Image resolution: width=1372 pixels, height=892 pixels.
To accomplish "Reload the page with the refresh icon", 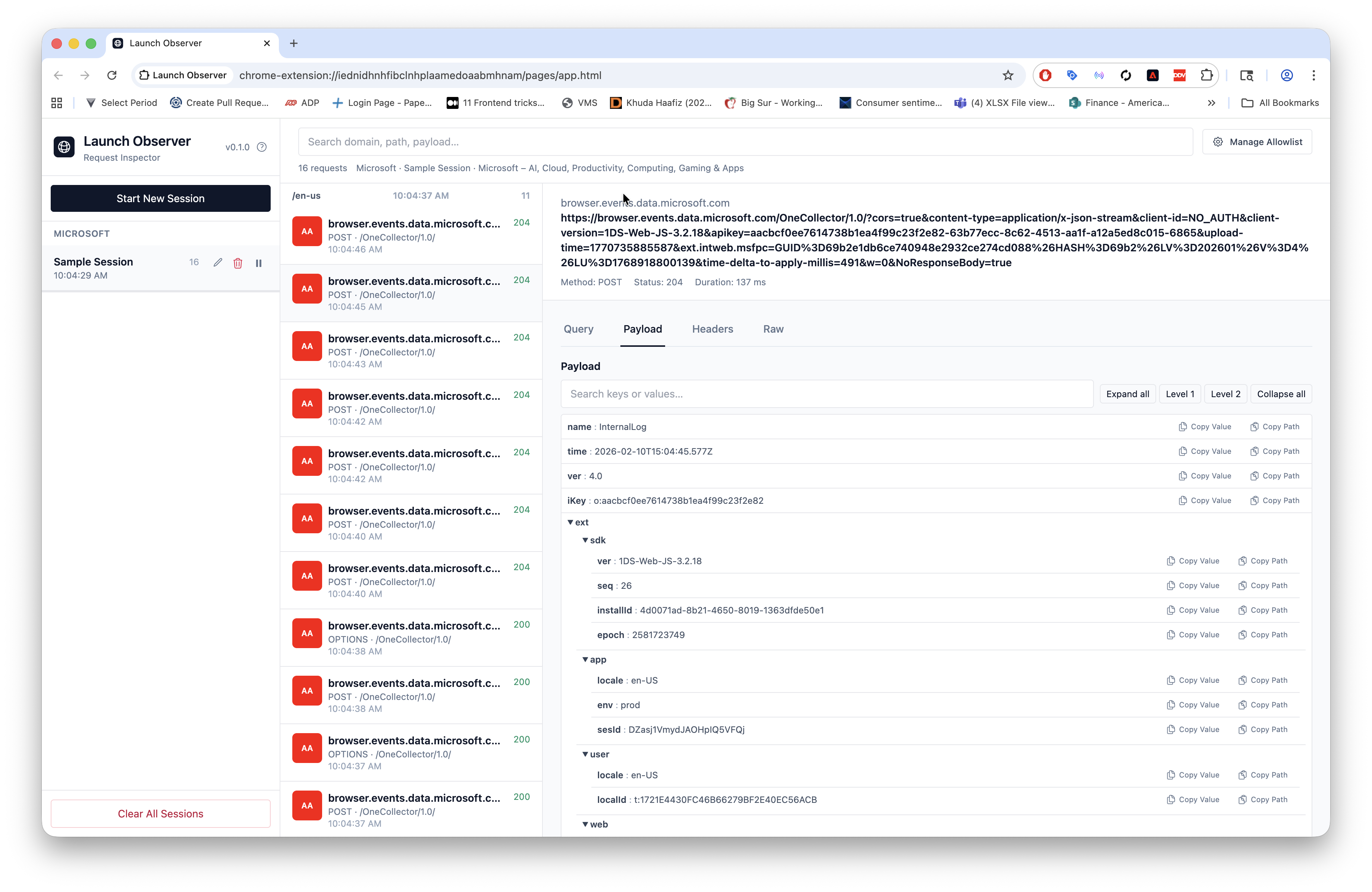I will point(112,76).
